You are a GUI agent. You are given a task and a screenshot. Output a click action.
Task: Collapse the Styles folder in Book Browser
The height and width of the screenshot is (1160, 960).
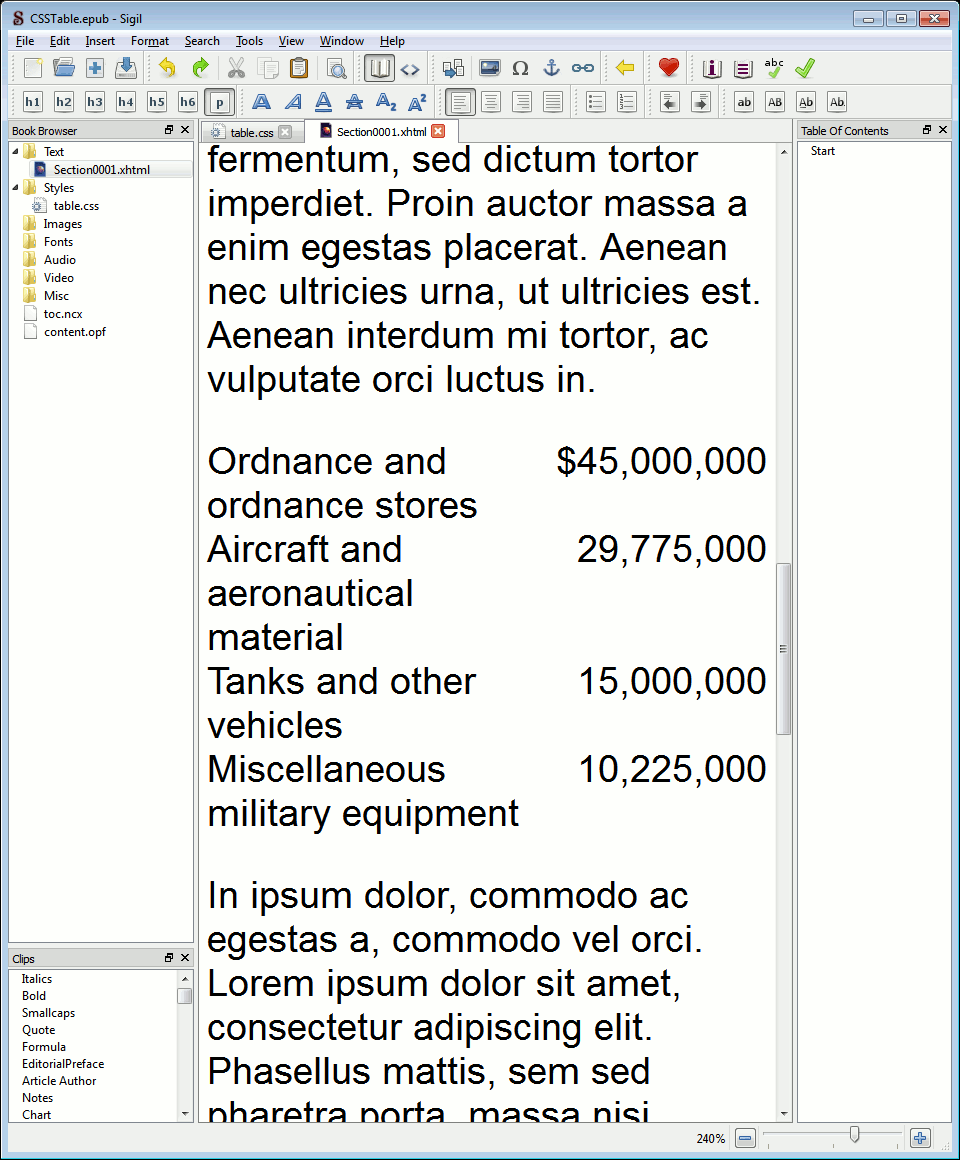point(16,187)
